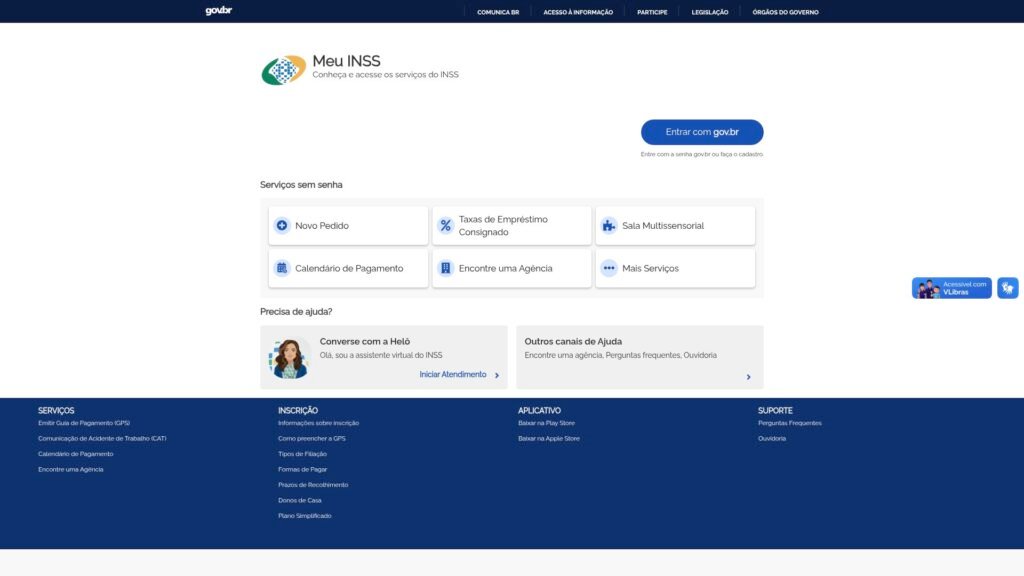Viewport: 1024px width, 576px height.
Task: Click the percent icon for Taxas de Empréstimo
Action: pos(446,226)
